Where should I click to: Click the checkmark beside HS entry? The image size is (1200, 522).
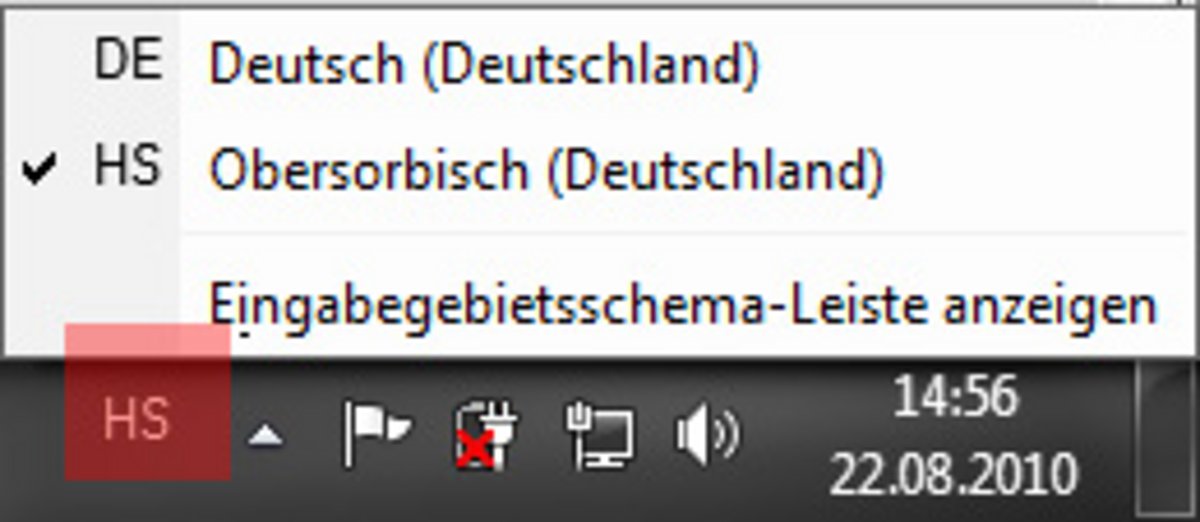click(40, 170)
